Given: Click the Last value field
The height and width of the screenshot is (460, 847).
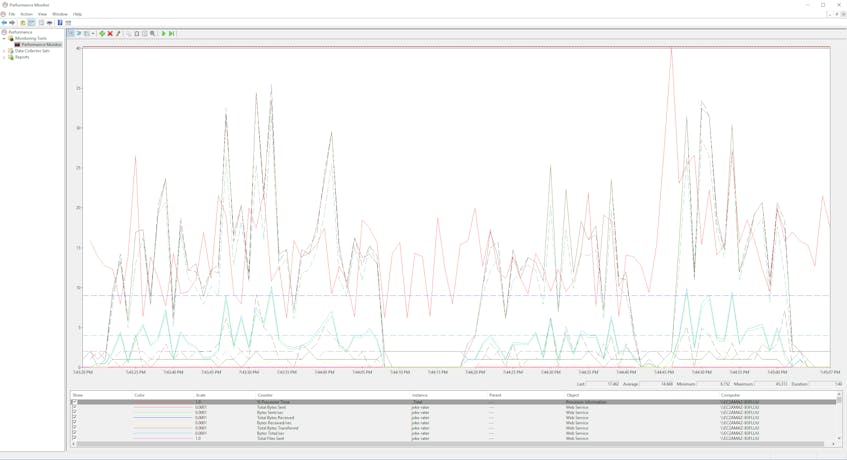Looking at the screenshot, I should tap(603, 384).
